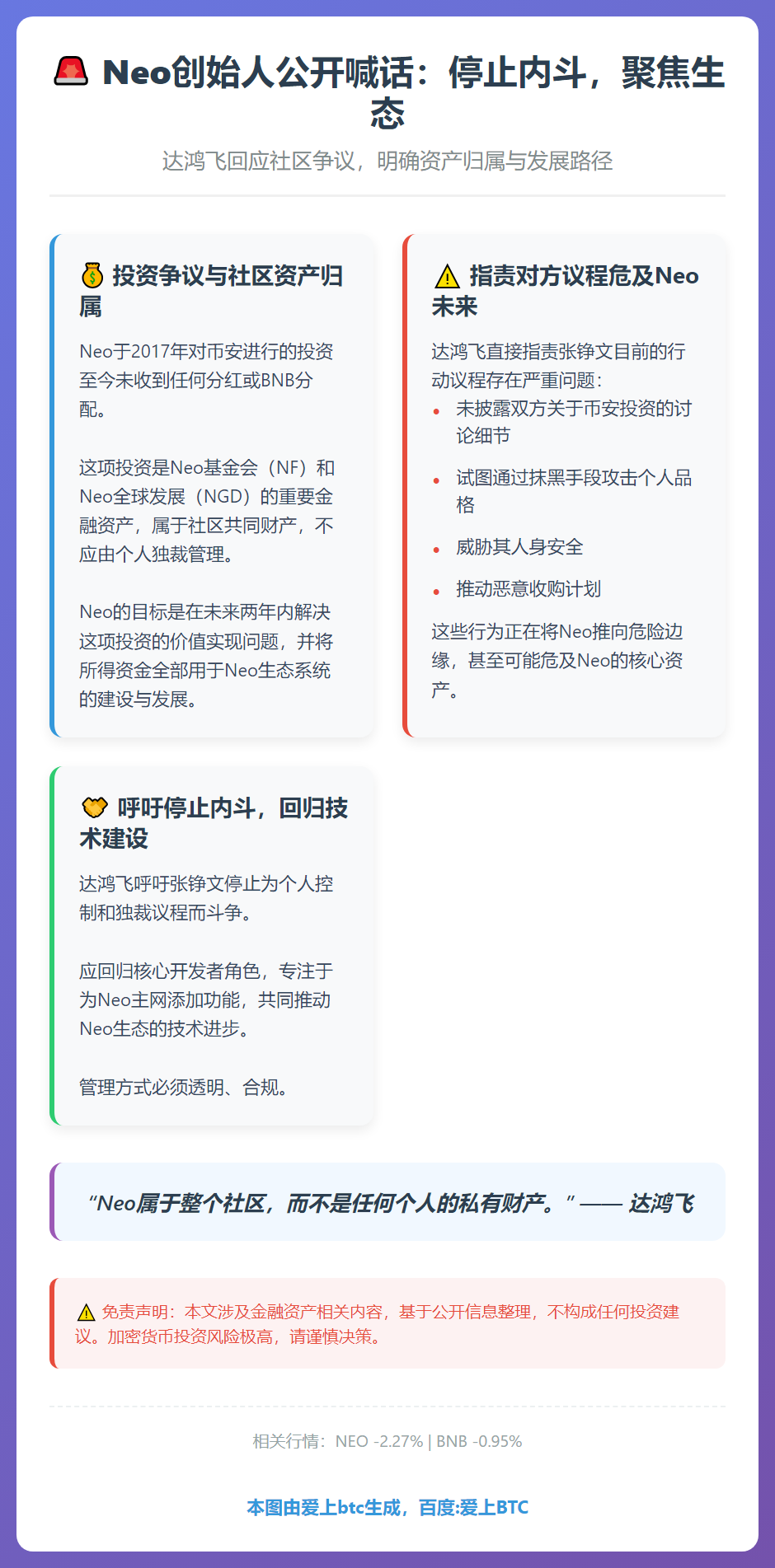The width and height of the screenshot is (775, 1568).
Task: Click paragraph 这些行为正在将Neo推向危险边缘
Action: pos(557,661)
